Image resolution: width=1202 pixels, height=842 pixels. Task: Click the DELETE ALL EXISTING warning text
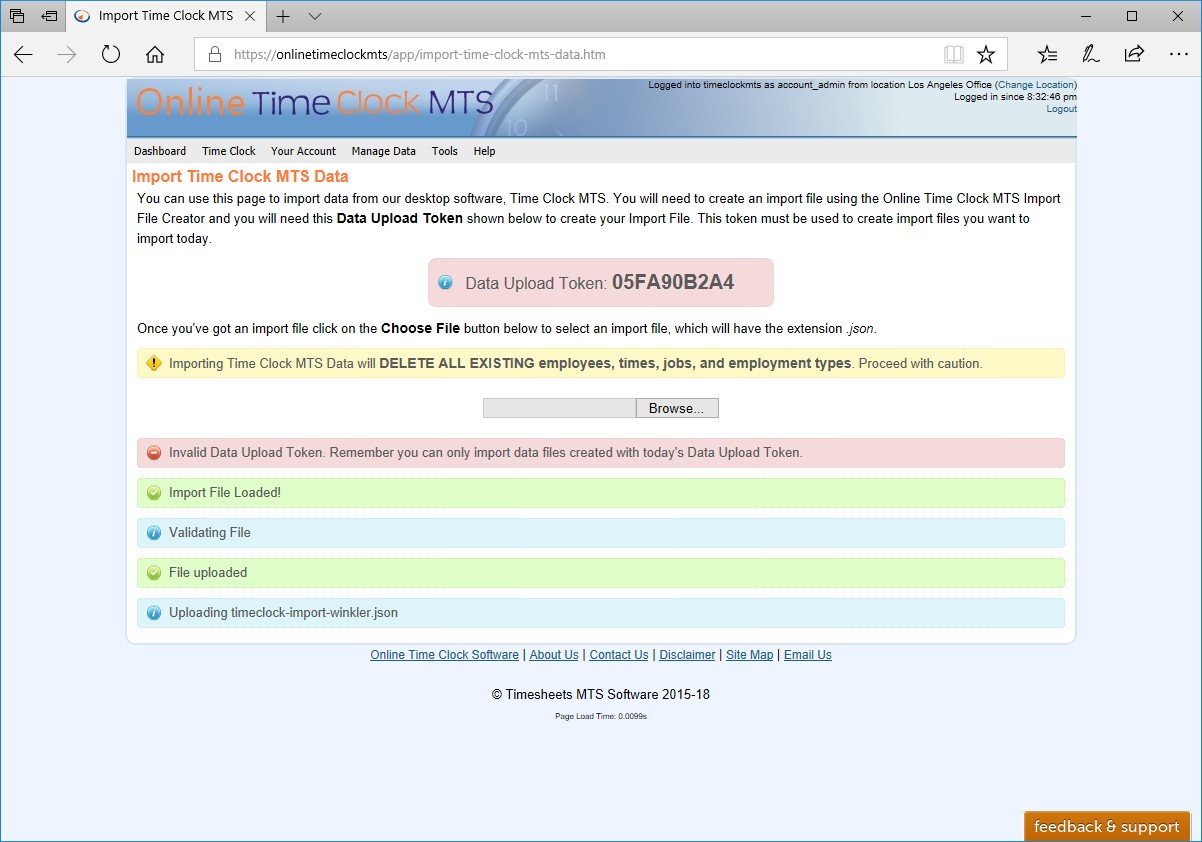[x=615, y=363]
